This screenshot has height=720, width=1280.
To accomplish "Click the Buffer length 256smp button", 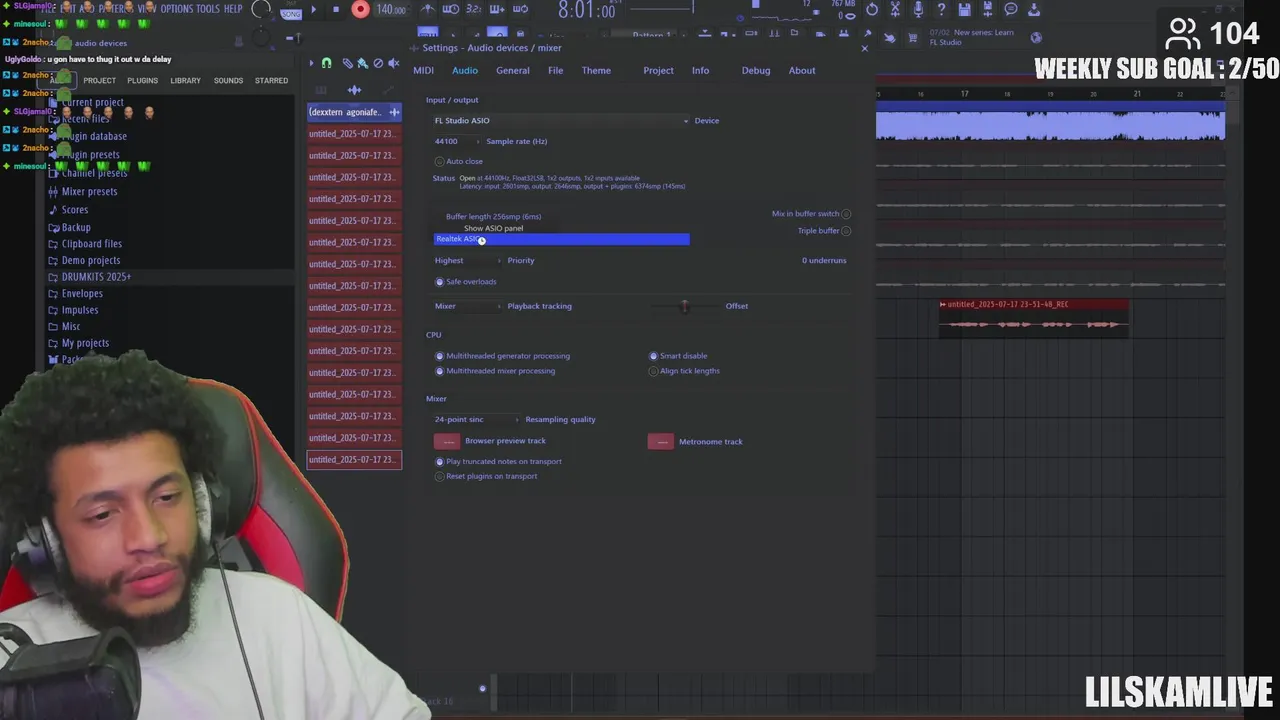I will (x=493, y=217).
